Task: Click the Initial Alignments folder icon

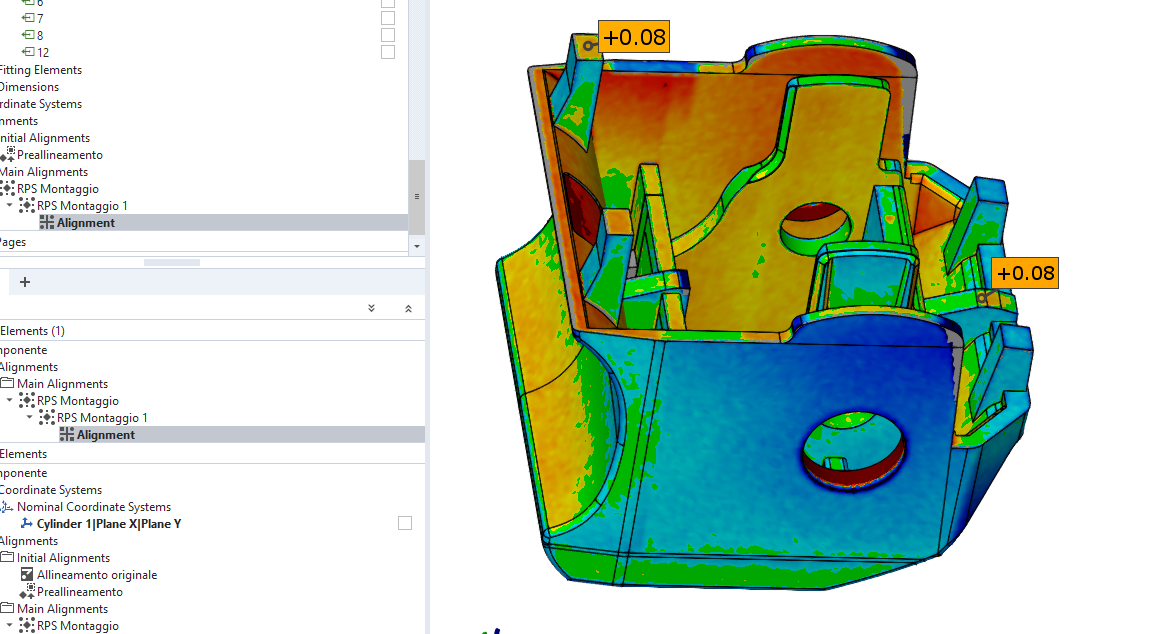Action: [x=7, y=558]
